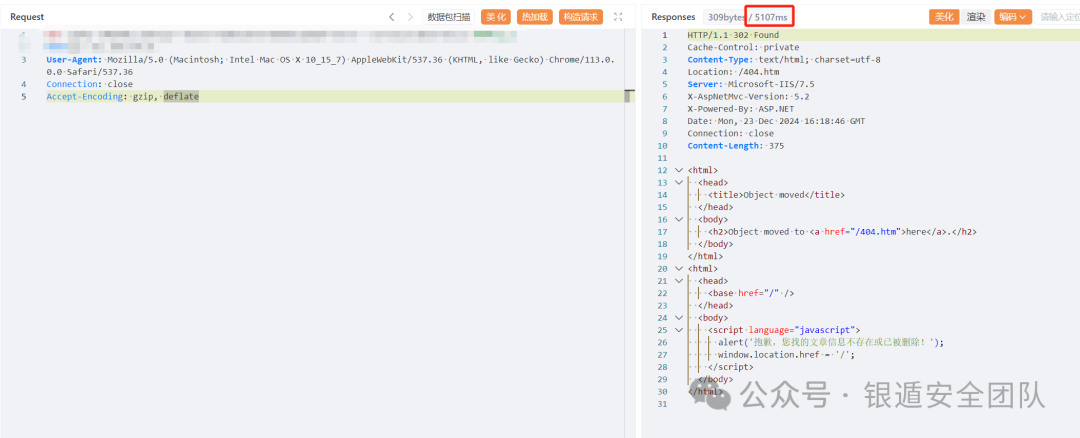This screenshot has height=438, width=1080.
Task: Click the 数据包扫描 button
Action: click(448, 17)
